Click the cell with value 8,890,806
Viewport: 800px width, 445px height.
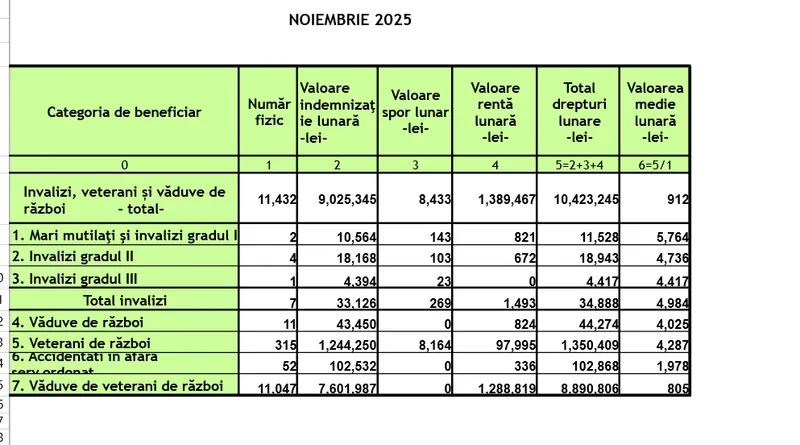(580, 387)
